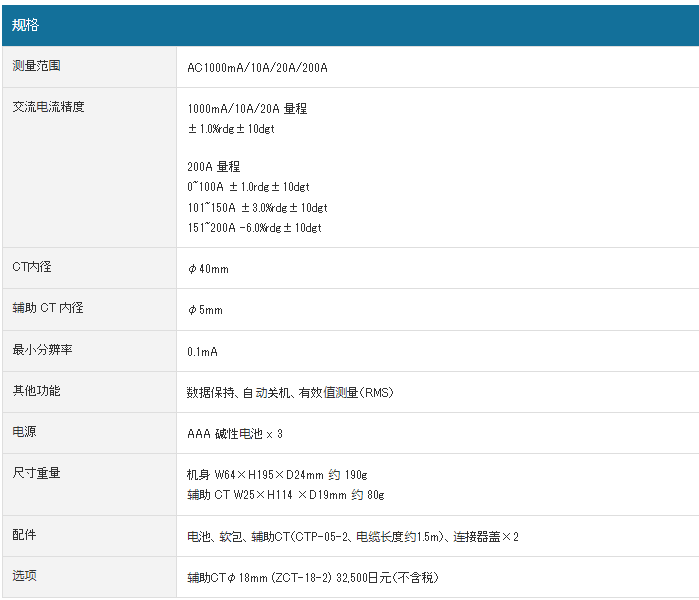Click the ZCT-18-2 option price text
This screenshot has width=699, height=600.
312,578
